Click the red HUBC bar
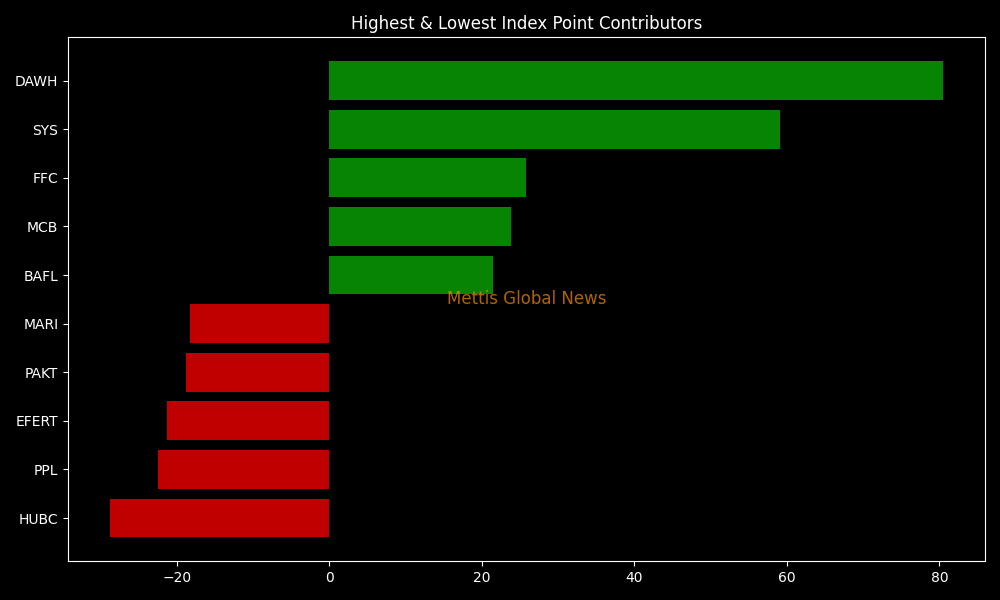 point(219,518)
